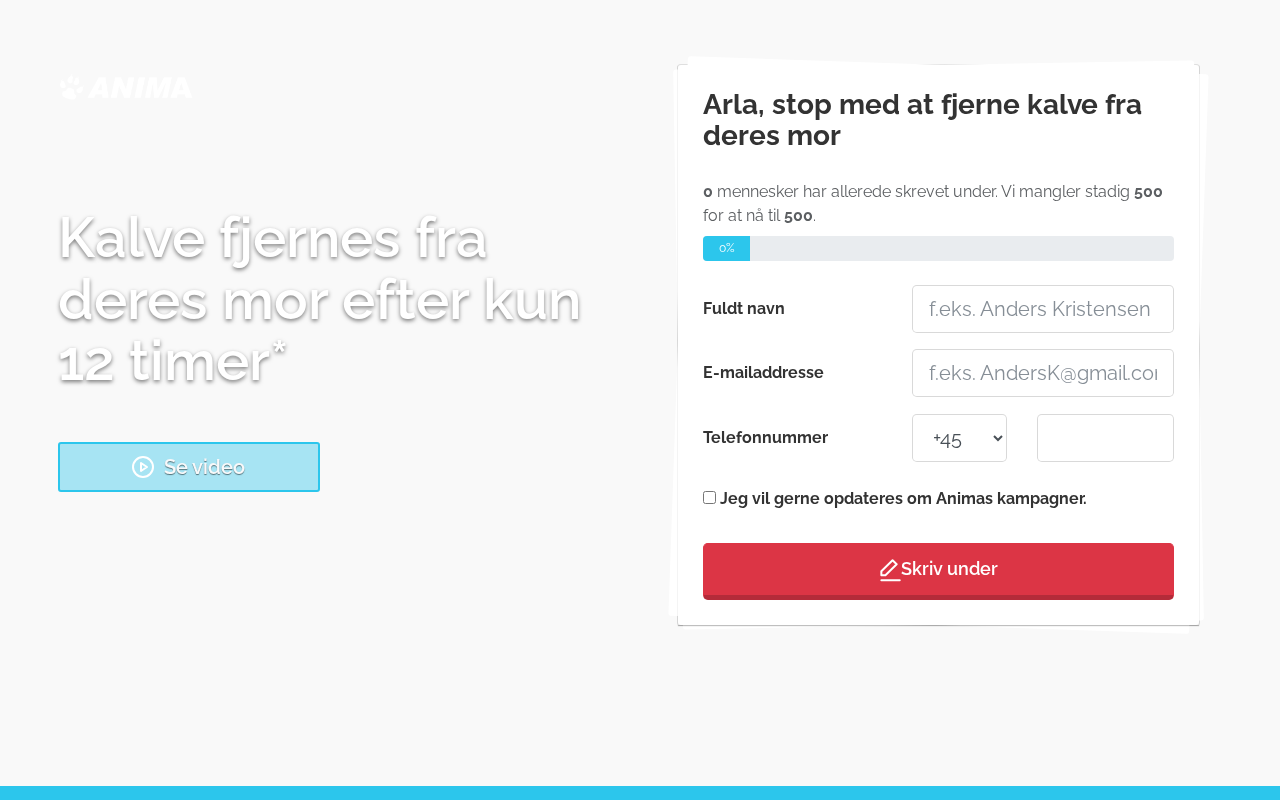Click the ANIMA wordmark in the header

click(140, 88)
